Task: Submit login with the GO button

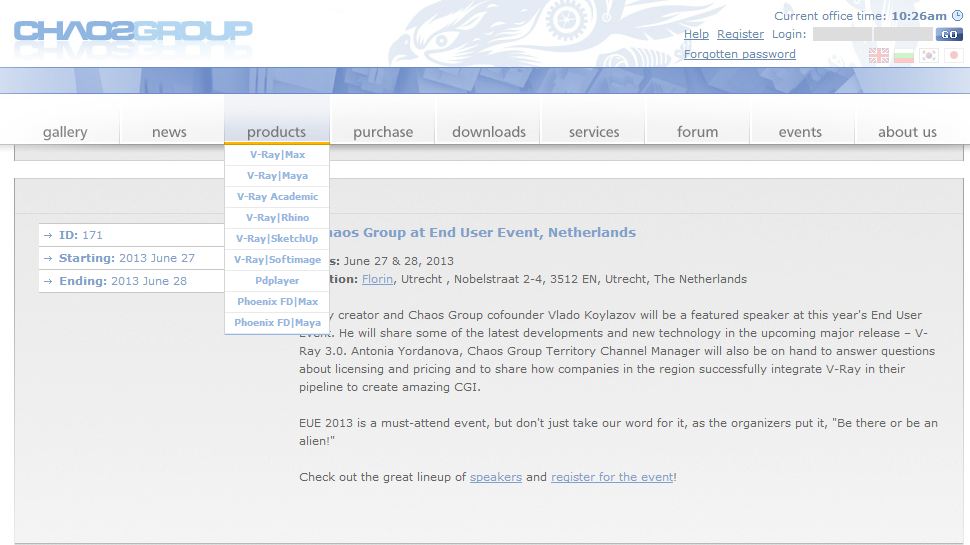Action: 949,35
